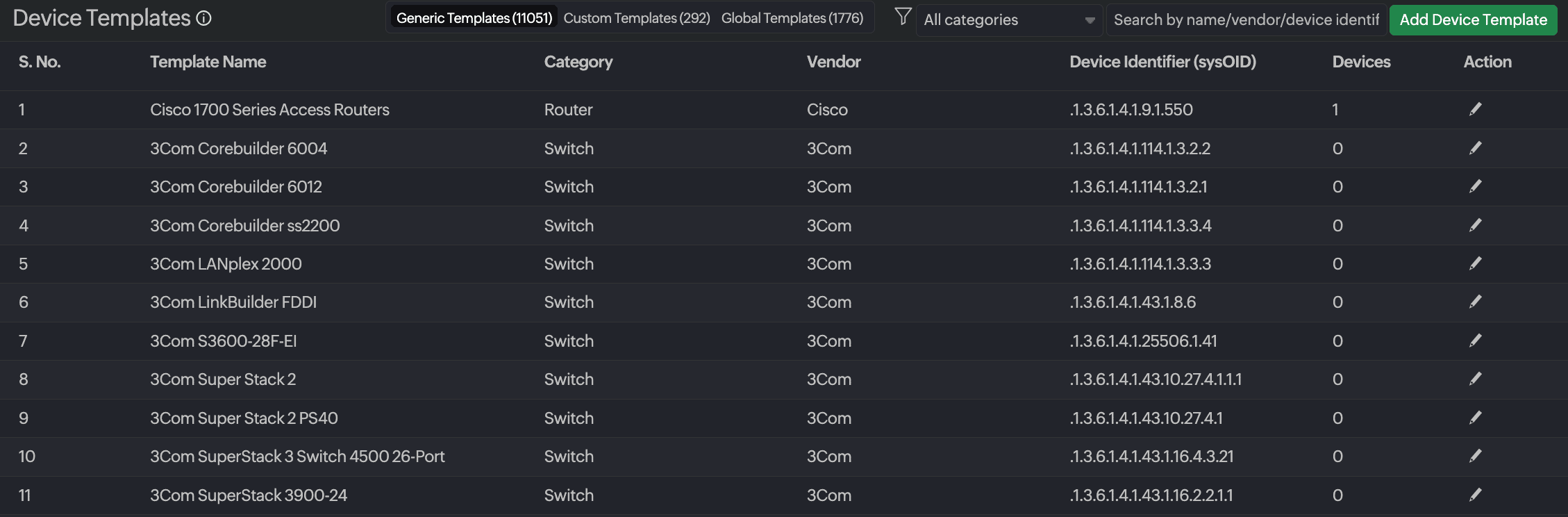Open Cisco 1700 Series Access Routers template
The width and height of the screenshot is (1568, 517).
click(269, 110)
